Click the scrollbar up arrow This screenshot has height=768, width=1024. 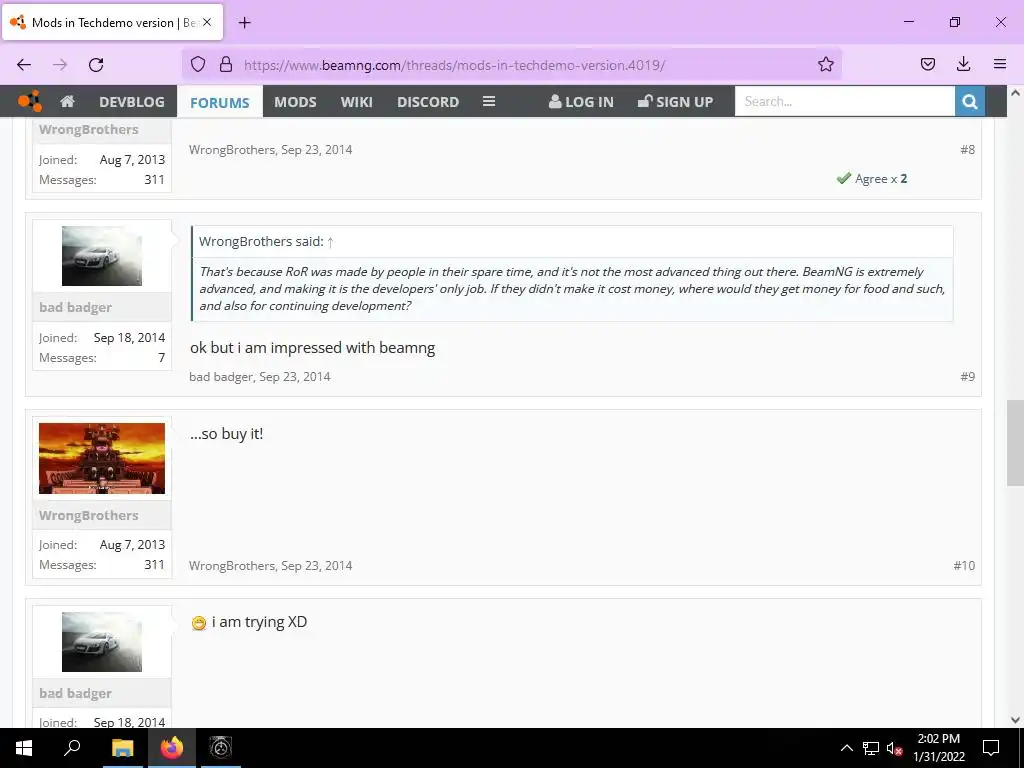1015,93
